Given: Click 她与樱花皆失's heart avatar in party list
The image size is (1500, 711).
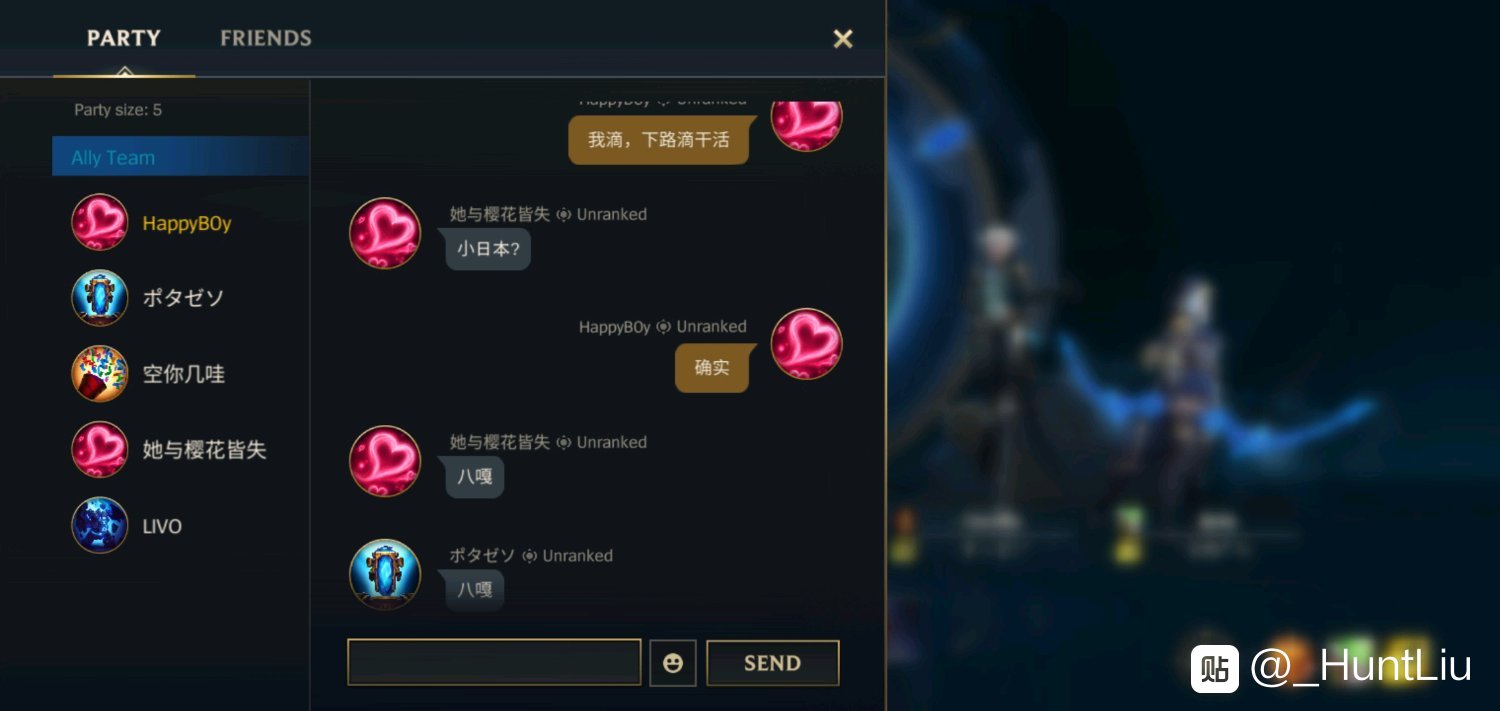Looking at the screenshot, I should (x=100, y=450).
